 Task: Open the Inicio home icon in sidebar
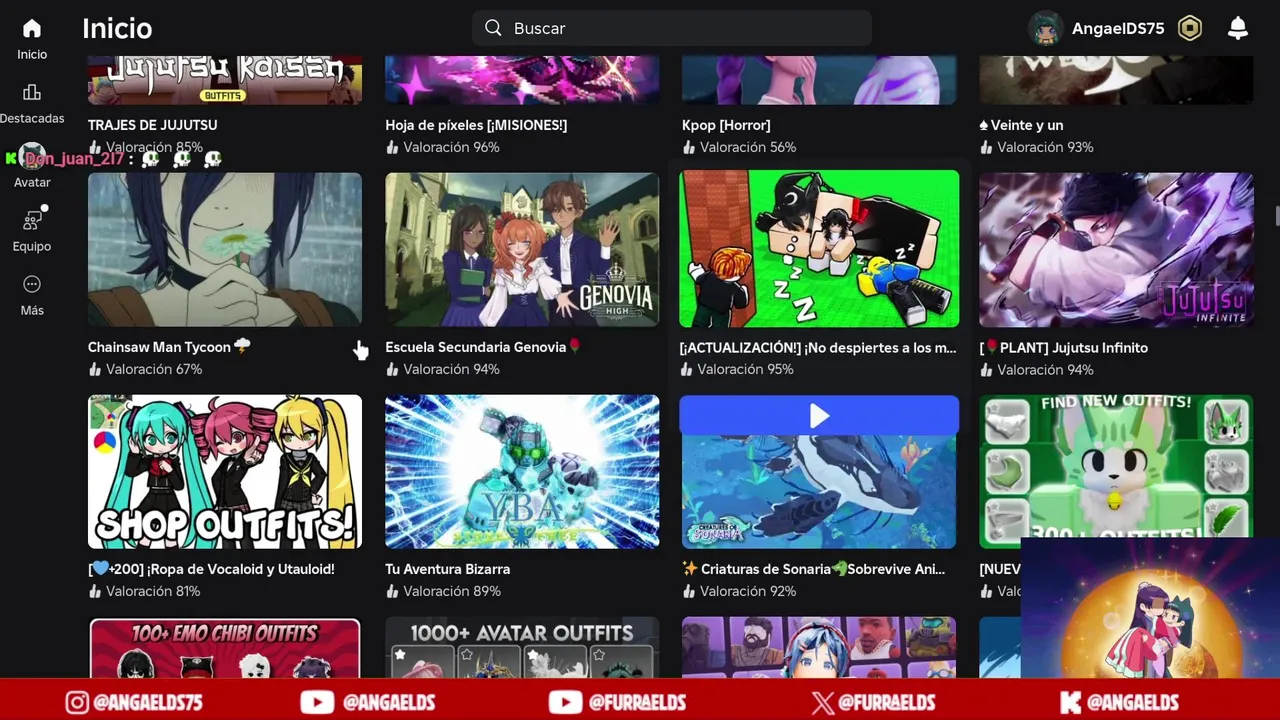[32, 29]
